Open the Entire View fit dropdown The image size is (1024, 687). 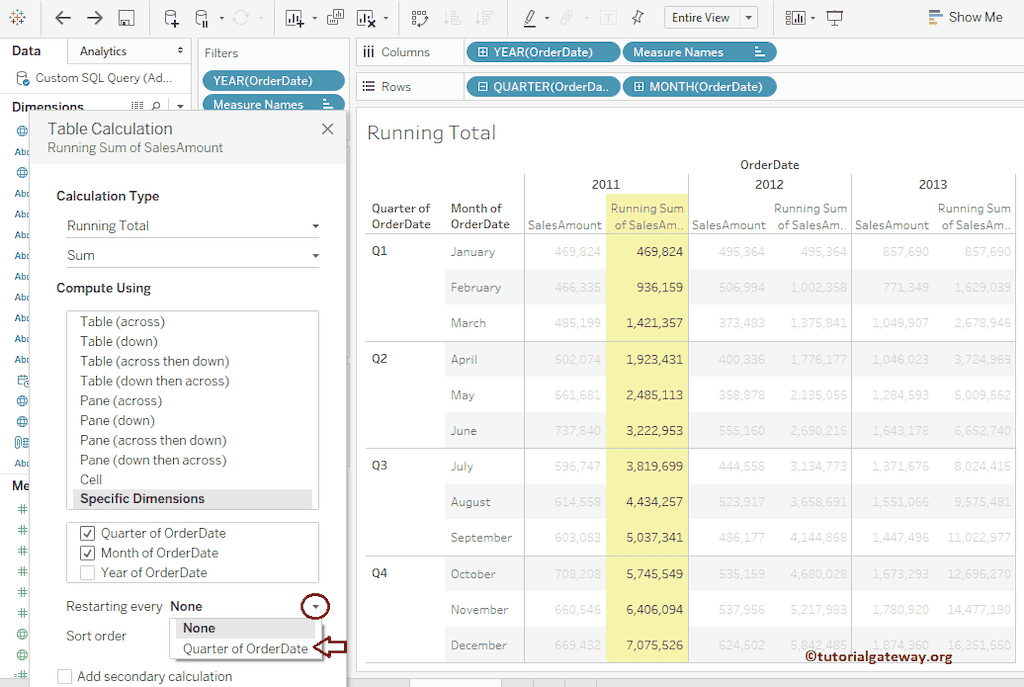(x=748, y=17)
